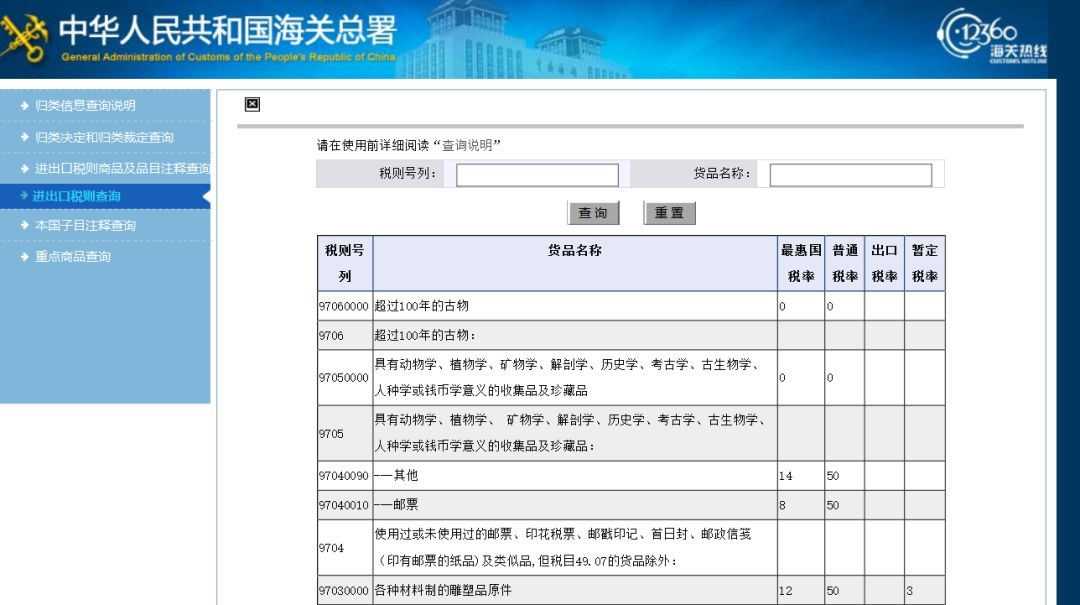Click the 货品名称 column header
Image resolution: width=1080 pixels, height=605 pixels.
(x=575, y=251)
